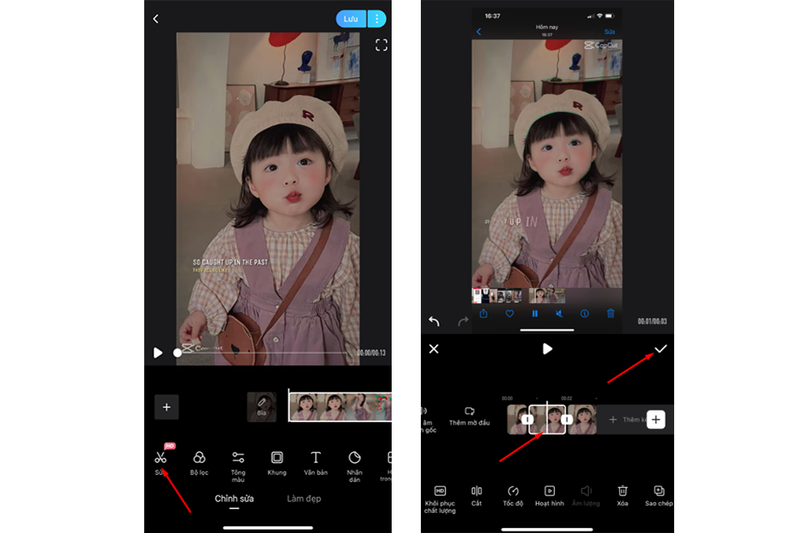Image resolution: width=800 pixels, height=533 pixels.
Task: Add media with white plus button
Action: coord(656,420)
